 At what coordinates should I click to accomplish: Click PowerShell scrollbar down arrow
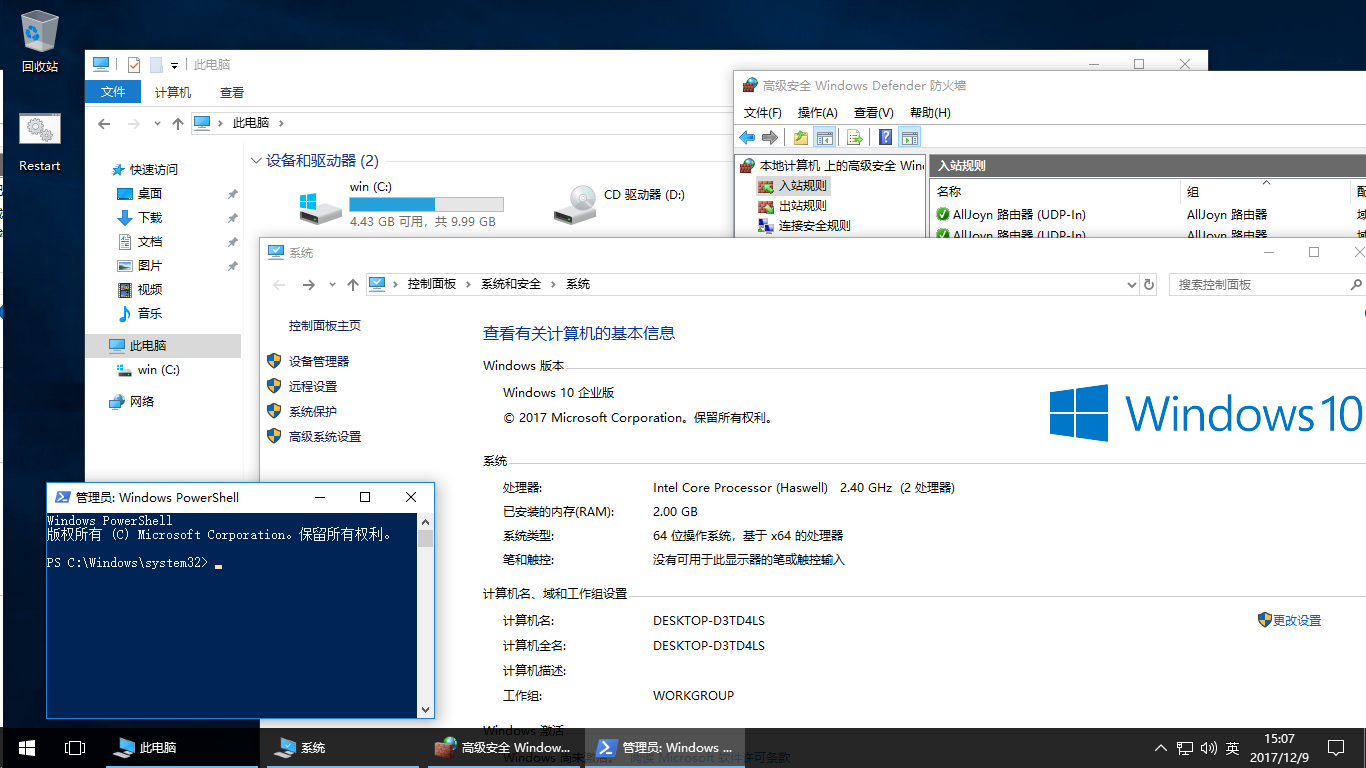pyautogui.click(x=426, y=709)
